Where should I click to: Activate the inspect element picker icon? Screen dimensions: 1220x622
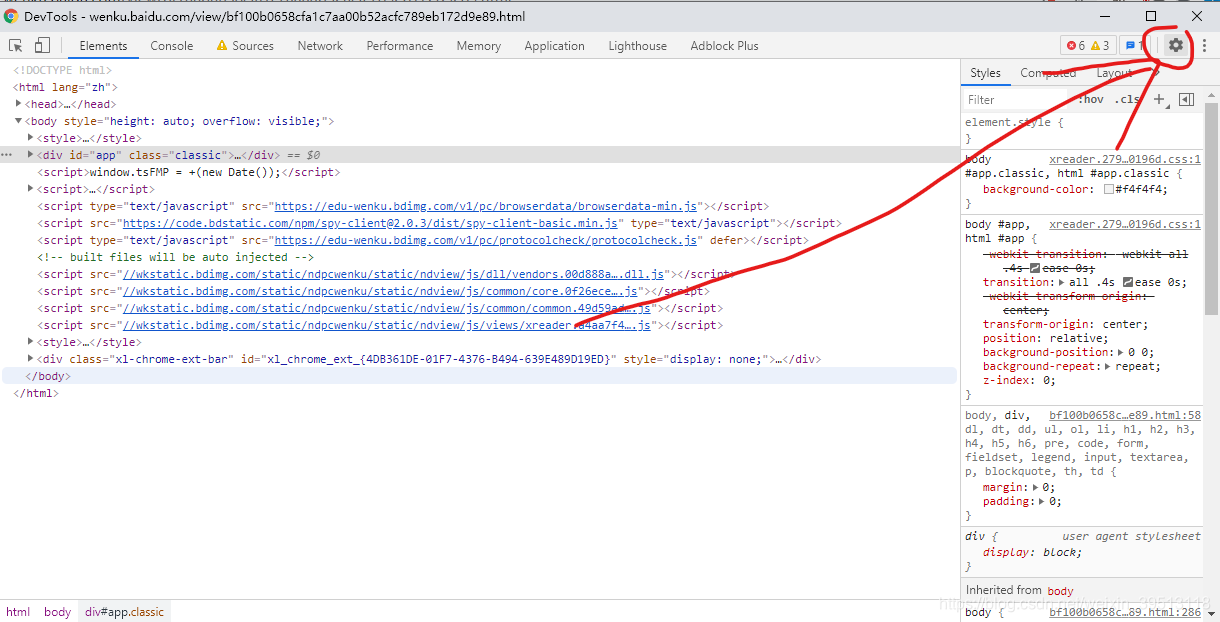16,46
